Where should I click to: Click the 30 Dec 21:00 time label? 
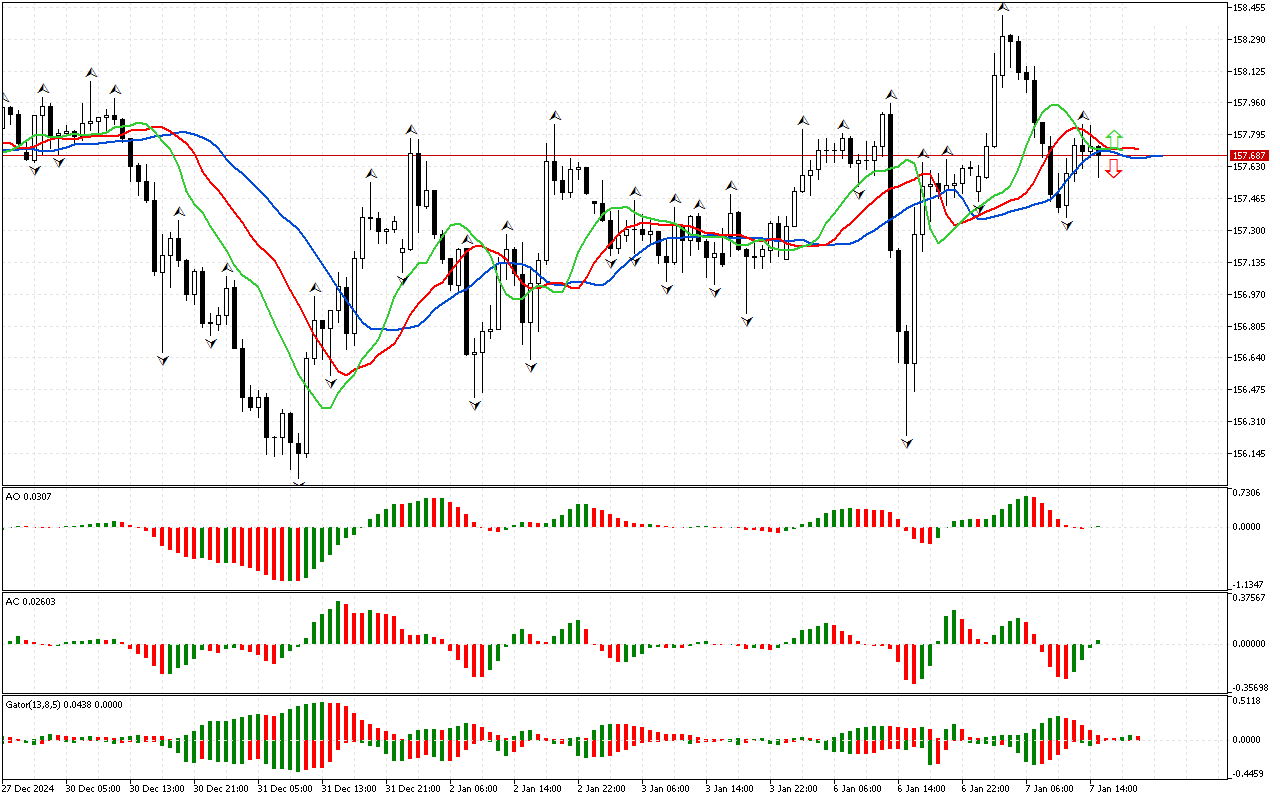[x=221, y=789]
